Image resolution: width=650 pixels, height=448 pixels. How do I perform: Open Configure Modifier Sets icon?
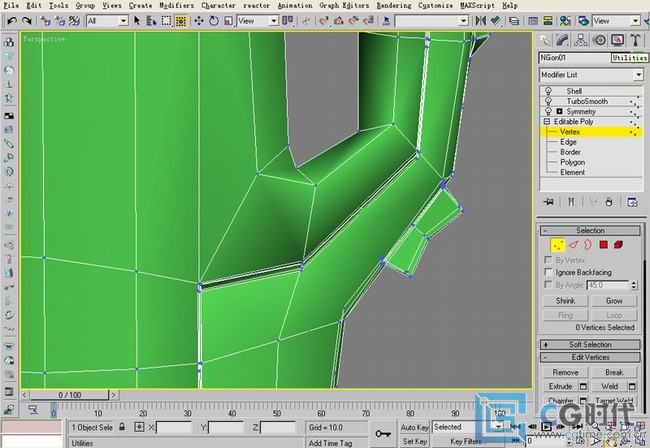(632, 202)
